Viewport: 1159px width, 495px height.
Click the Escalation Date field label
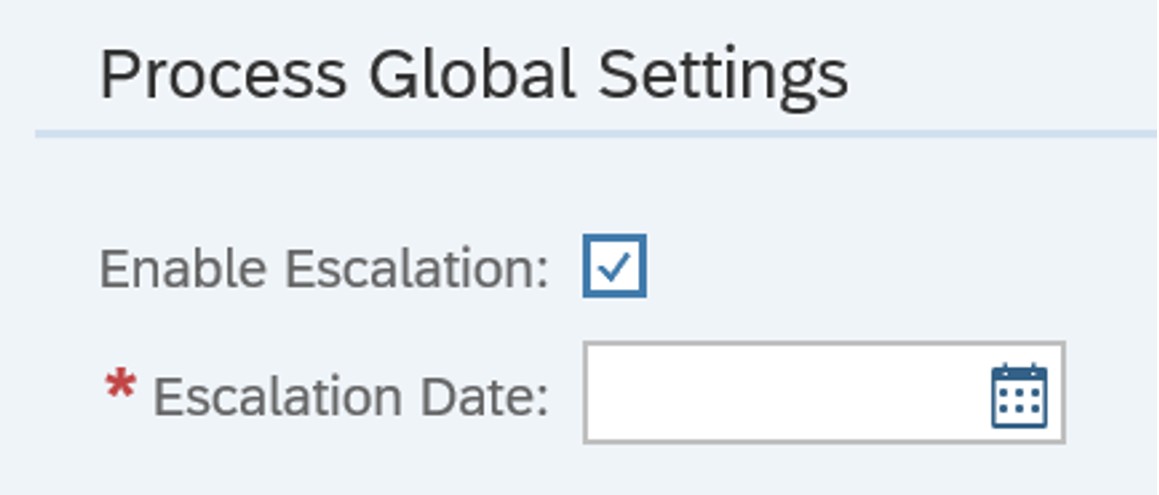(x=350, y=397)
